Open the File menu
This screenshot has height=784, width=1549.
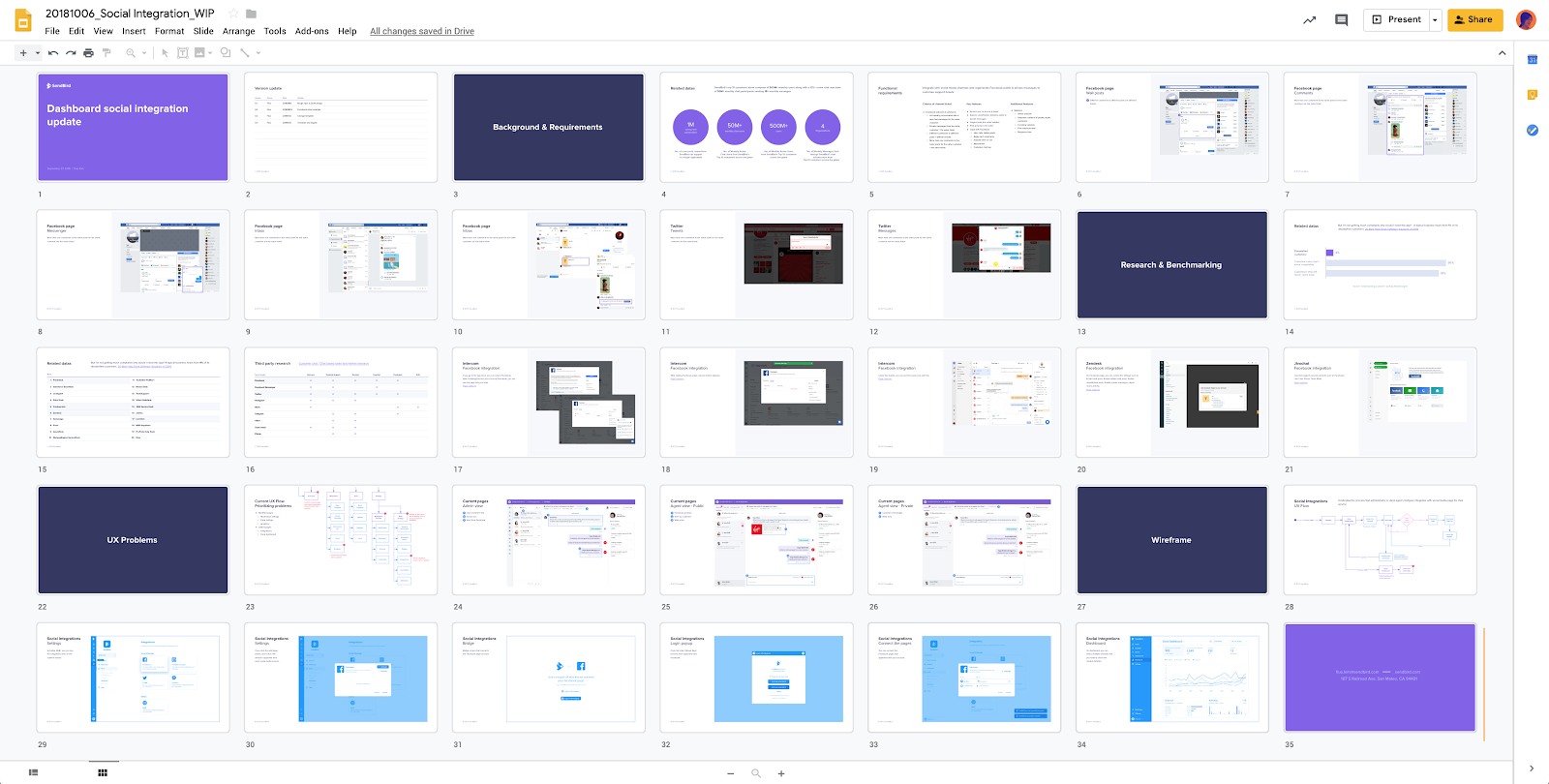click(52, 31)
